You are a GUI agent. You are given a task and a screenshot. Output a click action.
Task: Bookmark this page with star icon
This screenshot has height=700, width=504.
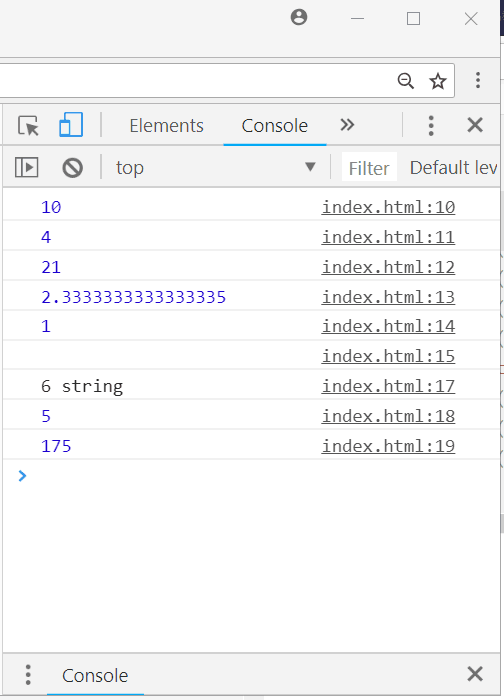point(437,81)
